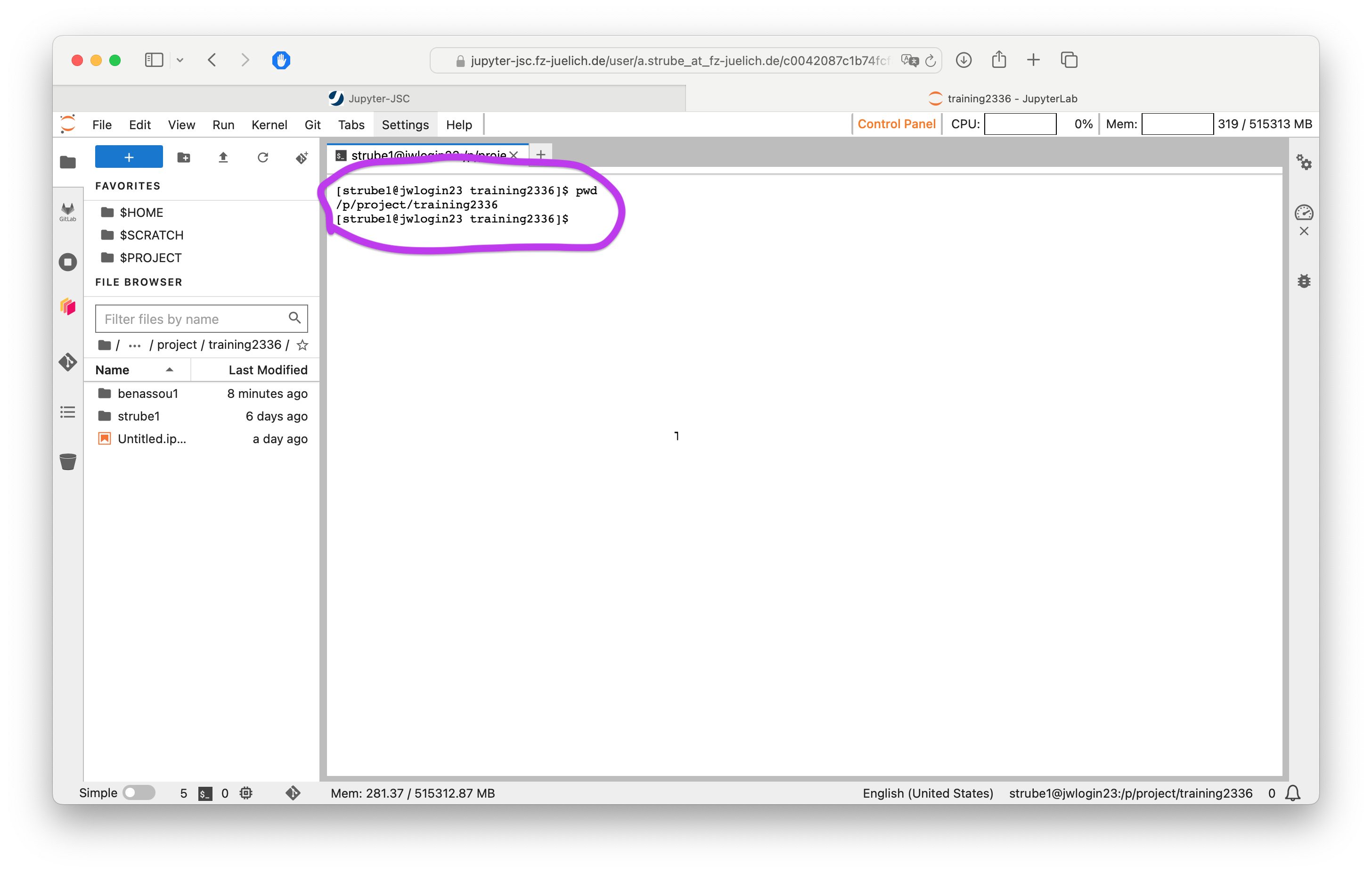Open the property inspector gears icon
The image size is (1372, 874).
1304,163
